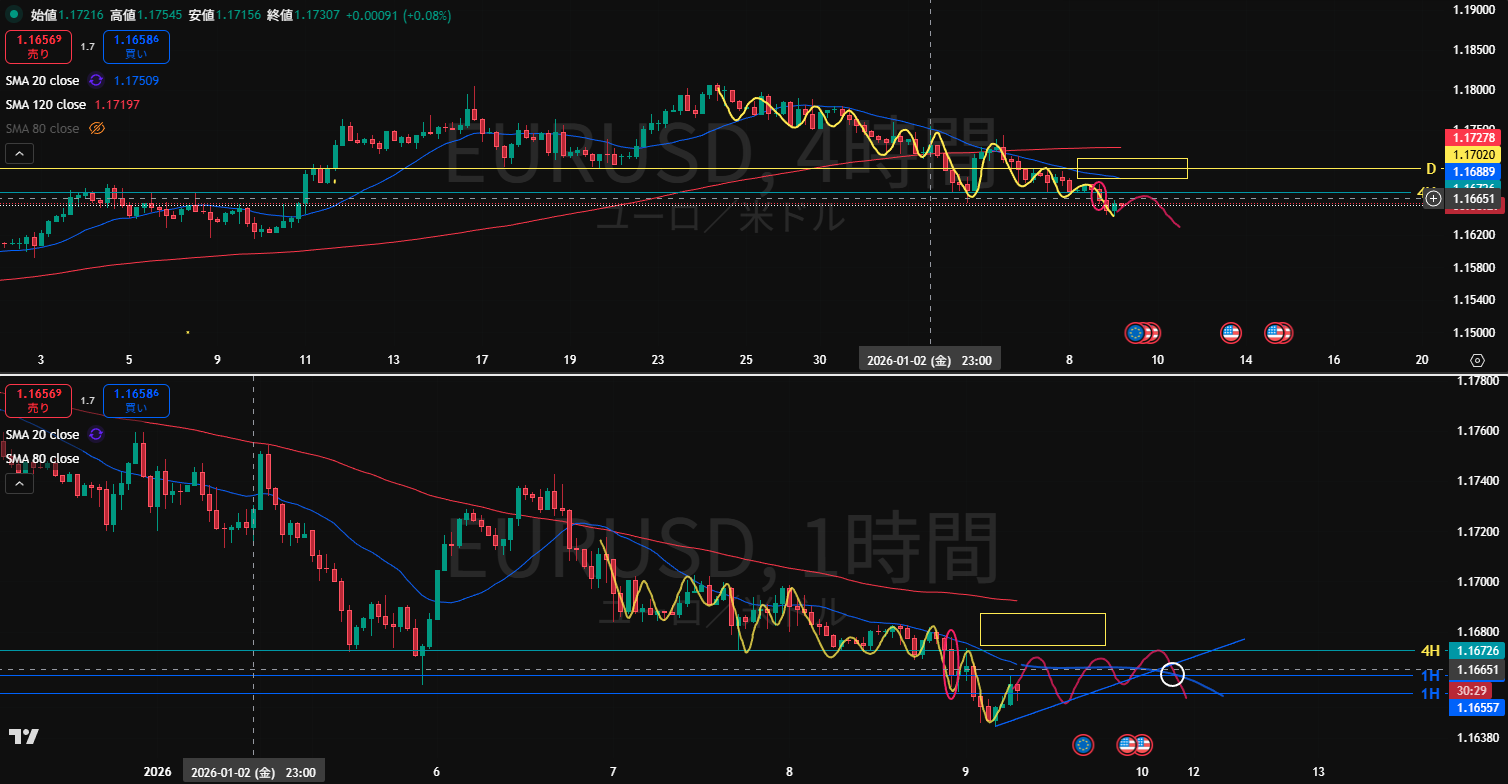Click the purple sync icon beside SMA 20 in lower chart
The width and height of the screenshot is (1508, 784).
point(96,434)
